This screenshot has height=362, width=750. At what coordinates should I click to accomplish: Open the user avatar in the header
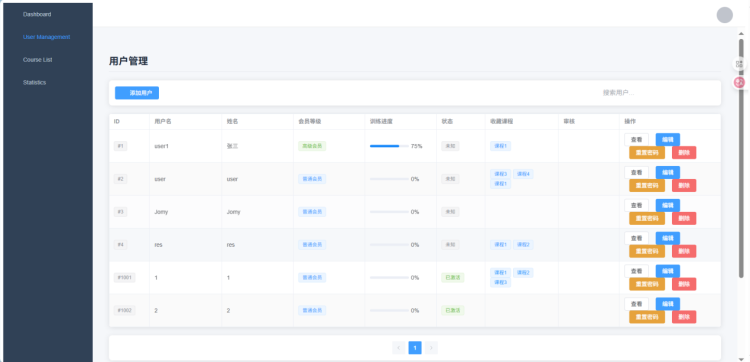(724, 15)
